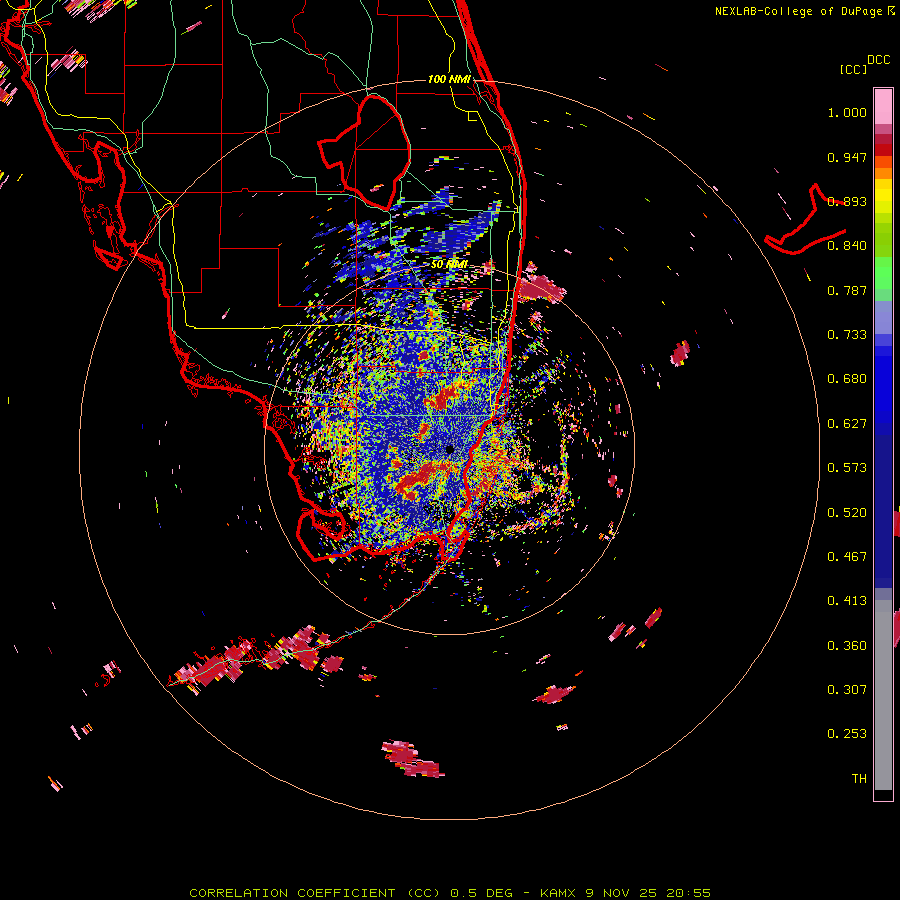This screenshot has width=900, height=900.
Task: Click the pink top segment of the color bar
Action: click(883, 107)
